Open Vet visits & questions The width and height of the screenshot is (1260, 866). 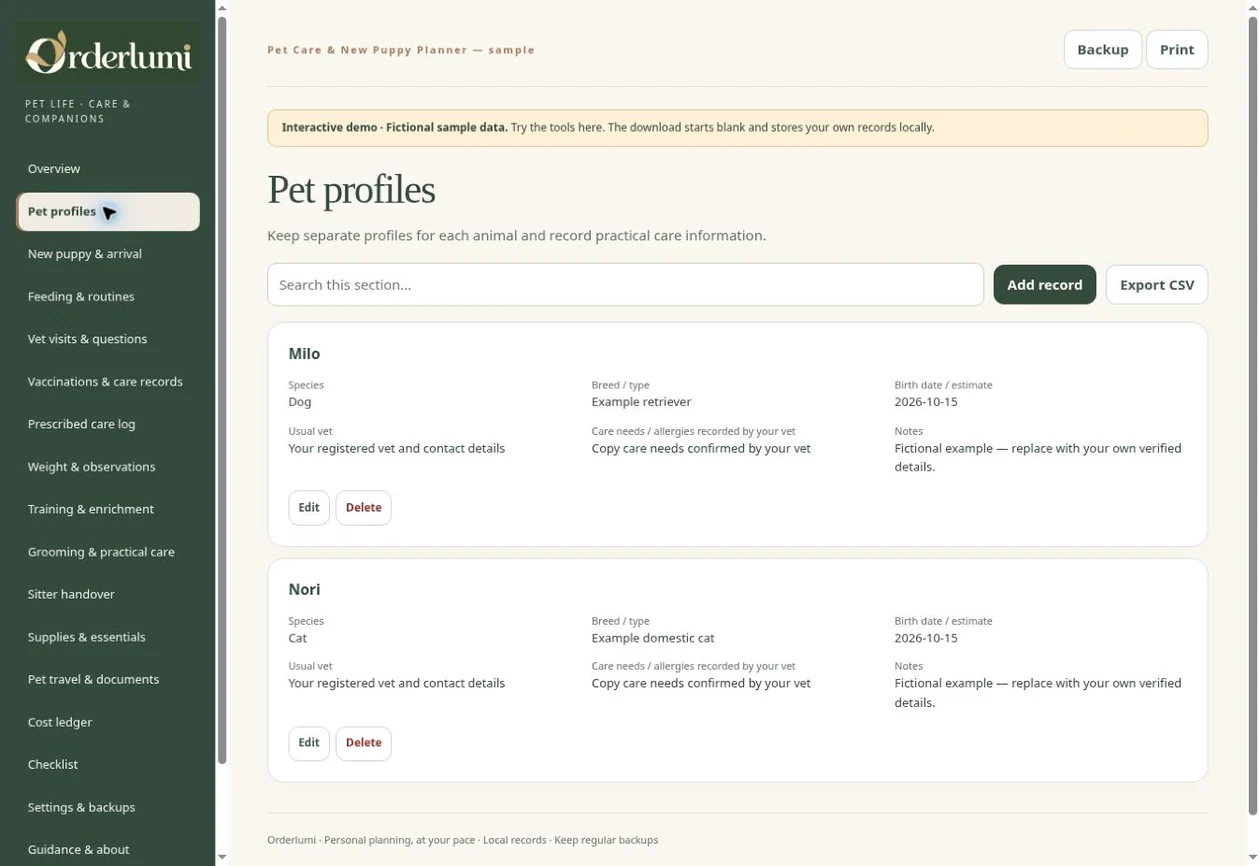(108, 339)
